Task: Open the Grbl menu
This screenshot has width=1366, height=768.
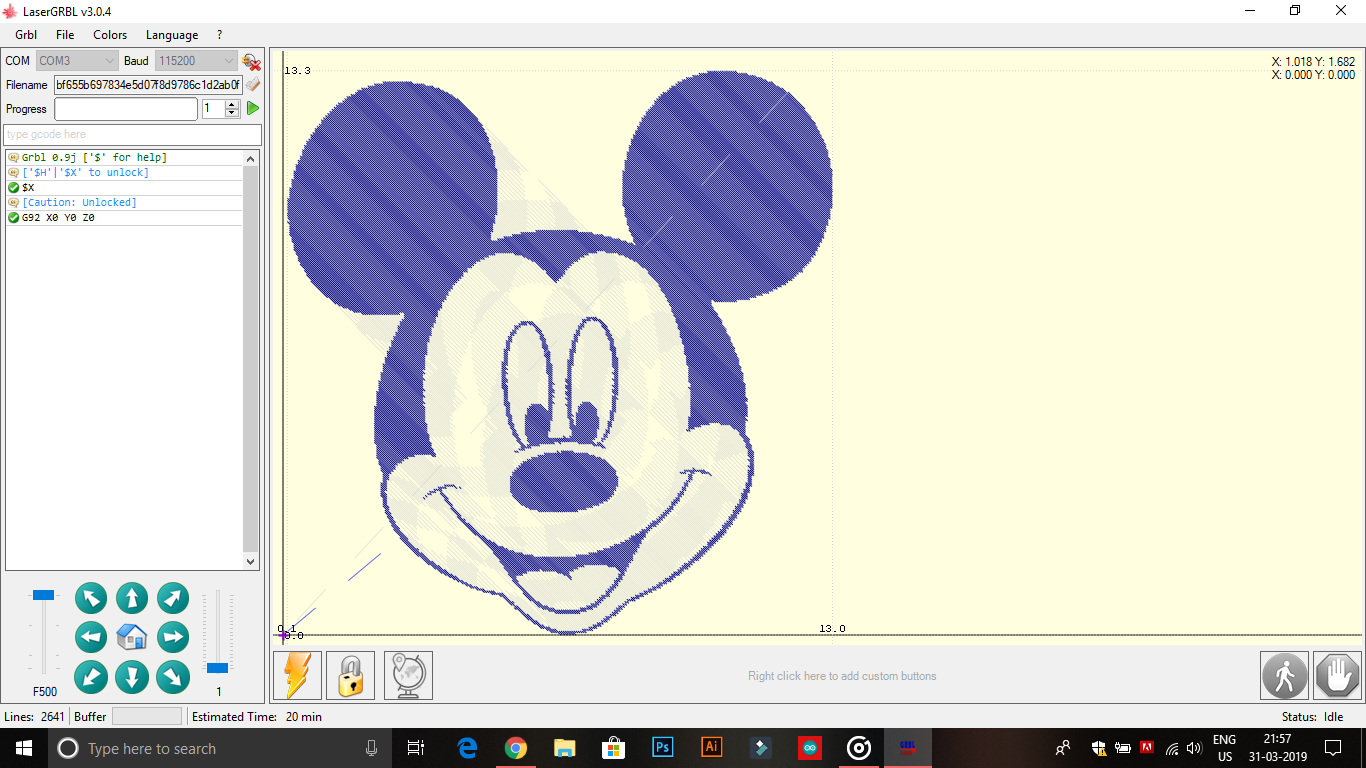Action: (x=25, y=34)
